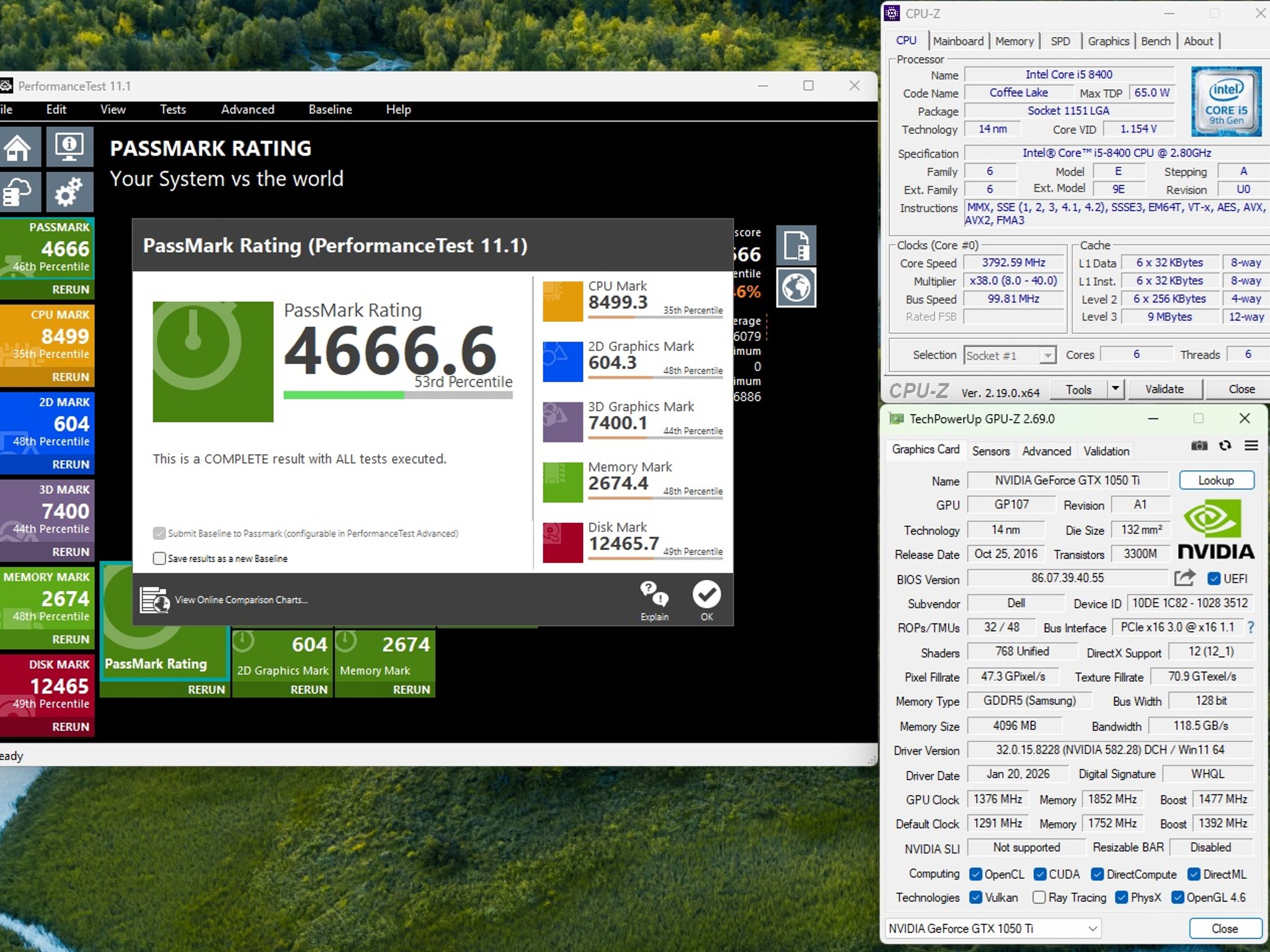Toggle the DirectML checkbox
The image size is (1270, 952).
[1194, 874]
